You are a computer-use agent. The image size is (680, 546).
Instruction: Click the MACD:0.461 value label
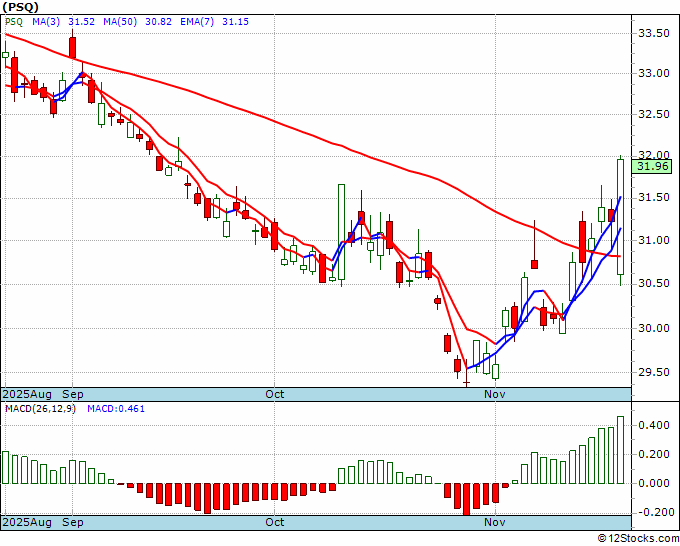click(x=116, y=409)
